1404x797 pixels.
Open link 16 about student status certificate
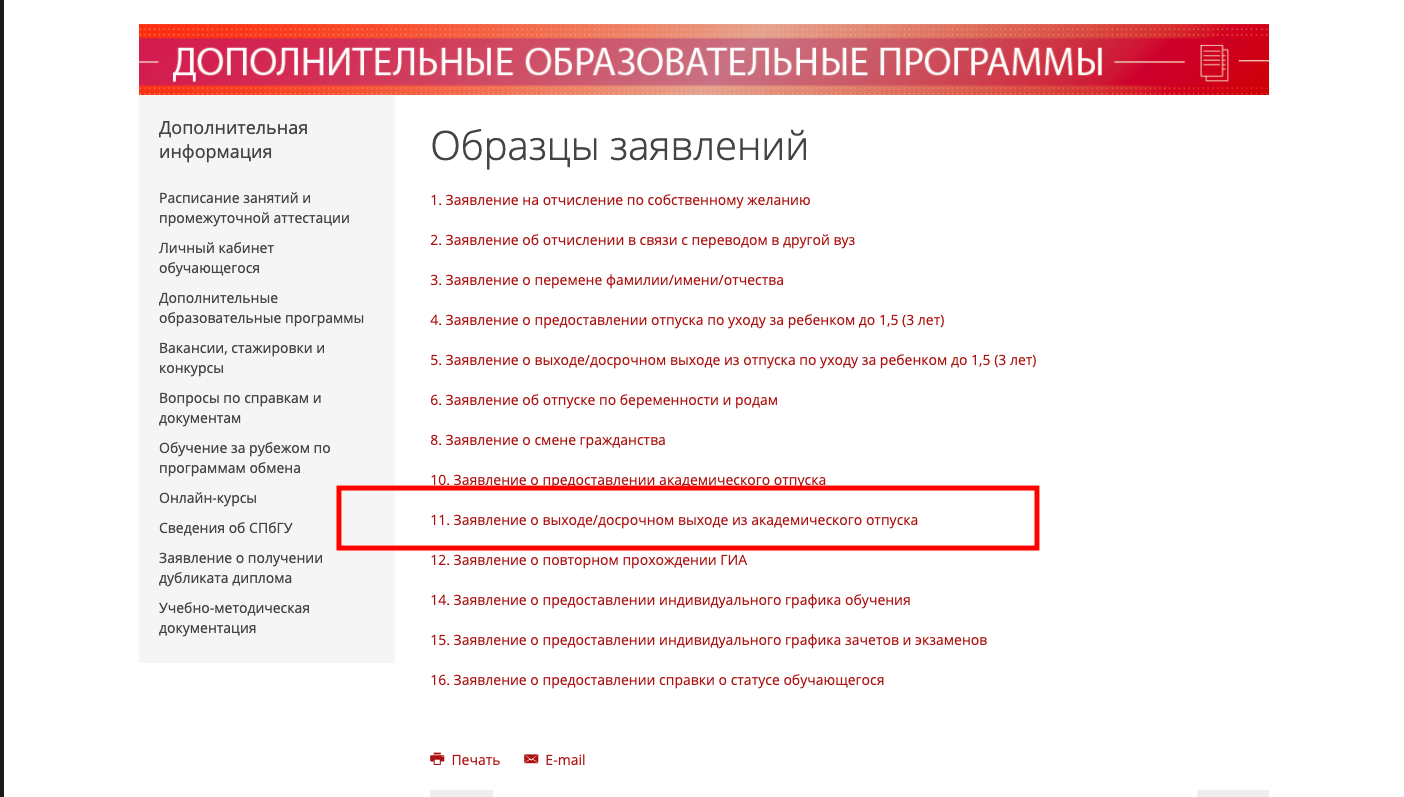tap(657, 680)
